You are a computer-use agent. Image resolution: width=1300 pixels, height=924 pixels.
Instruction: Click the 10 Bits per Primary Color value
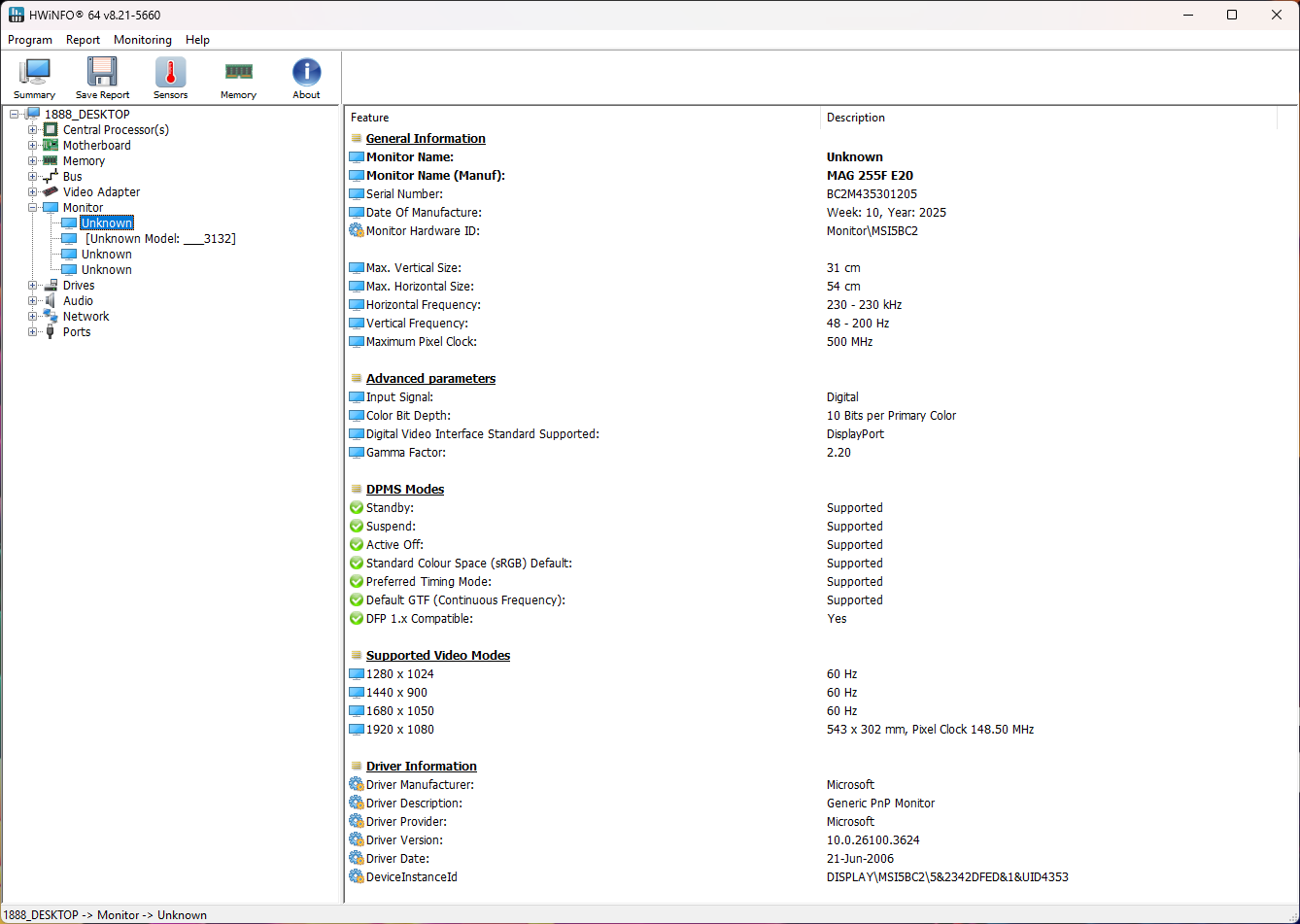click(x=892, y=416)
